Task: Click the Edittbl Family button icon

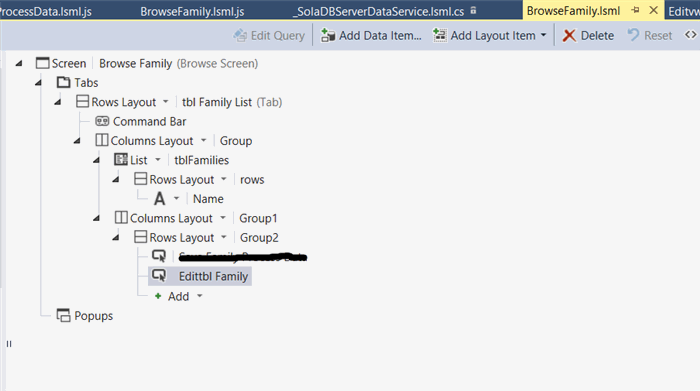Action: point(159,275)
